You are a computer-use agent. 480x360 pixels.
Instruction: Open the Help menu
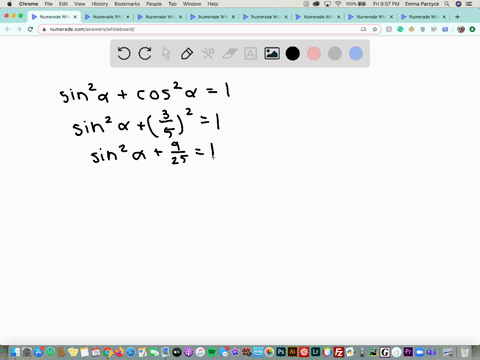click(213, 4)
